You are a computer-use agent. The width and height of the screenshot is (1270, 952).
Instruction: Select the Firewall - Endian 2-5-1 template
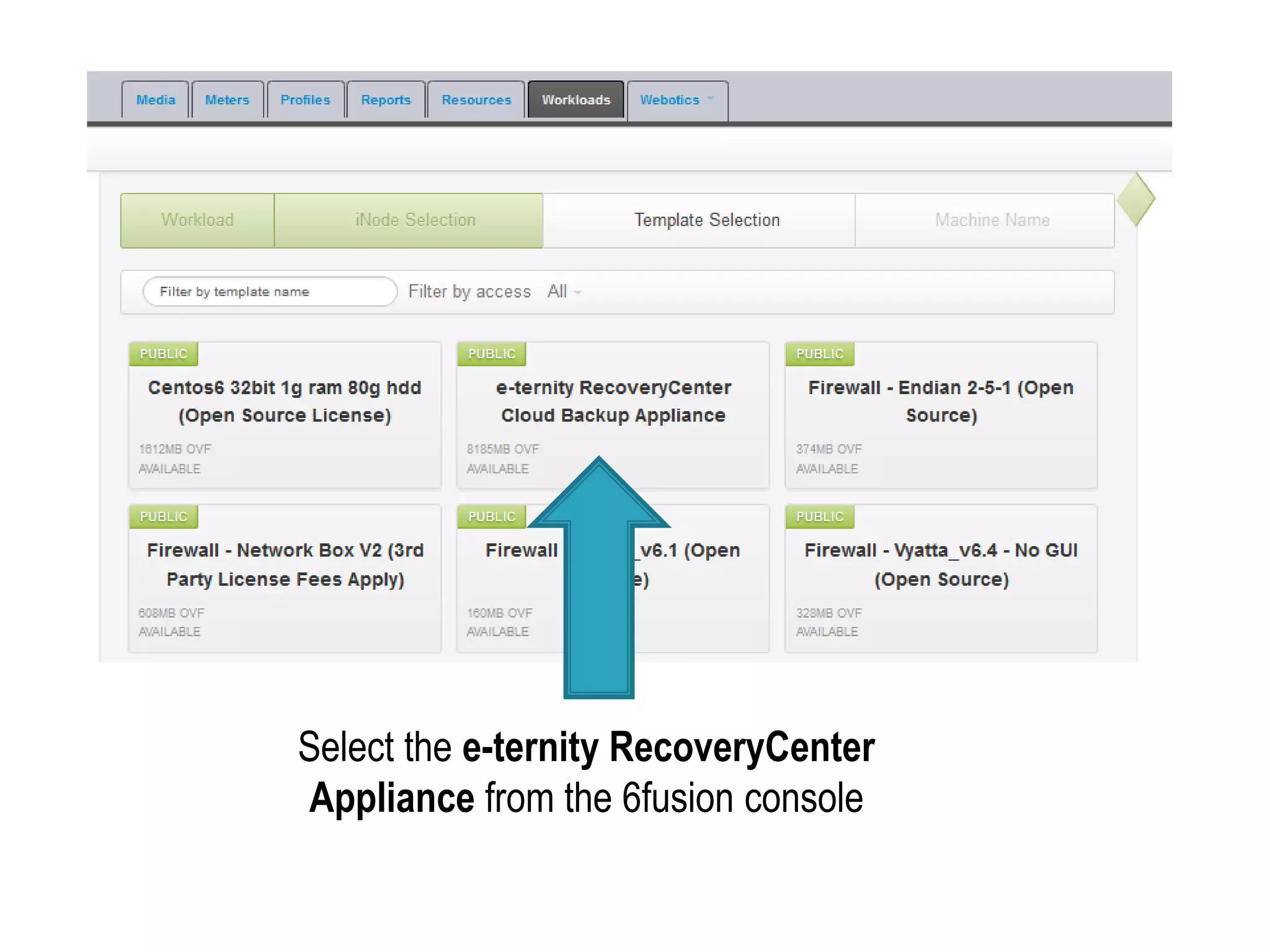point(941,415)
